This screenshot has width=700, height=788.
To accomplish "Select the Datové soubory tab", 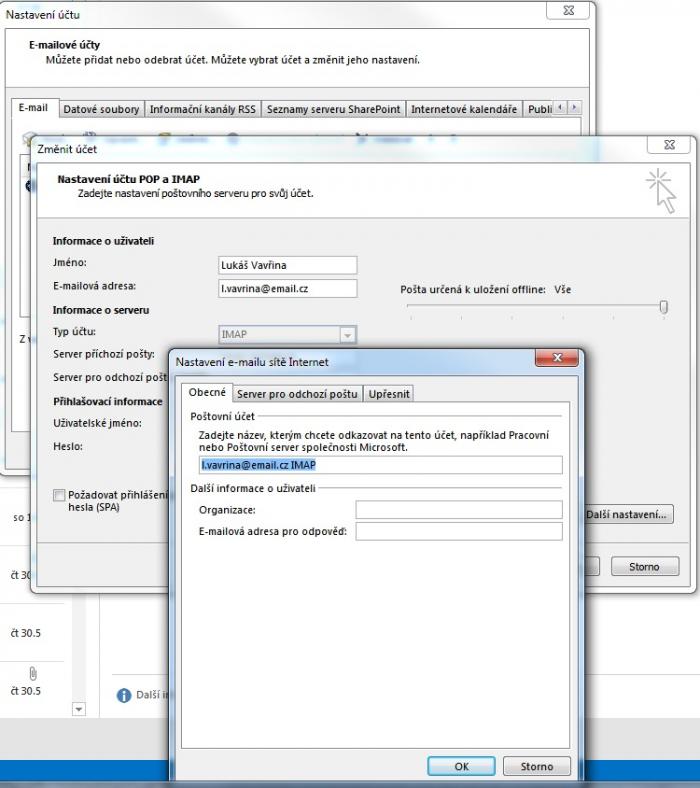I will 102,109.
